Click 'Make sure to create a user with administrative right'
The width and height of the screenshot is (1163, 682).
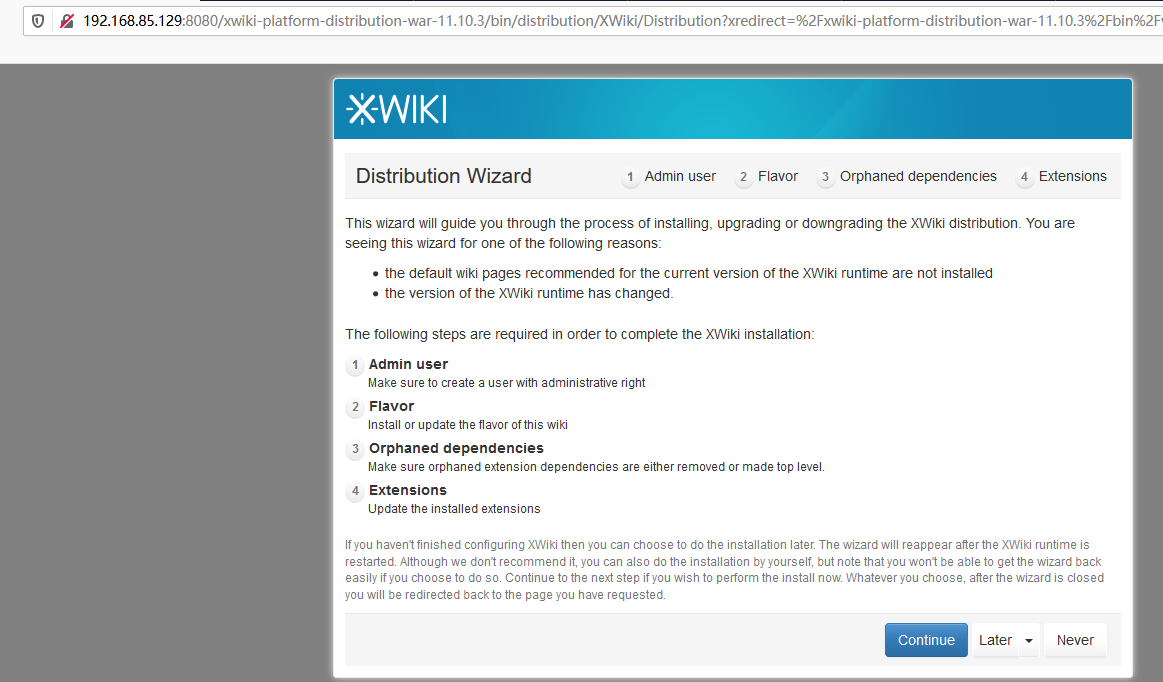coord(507,383)
